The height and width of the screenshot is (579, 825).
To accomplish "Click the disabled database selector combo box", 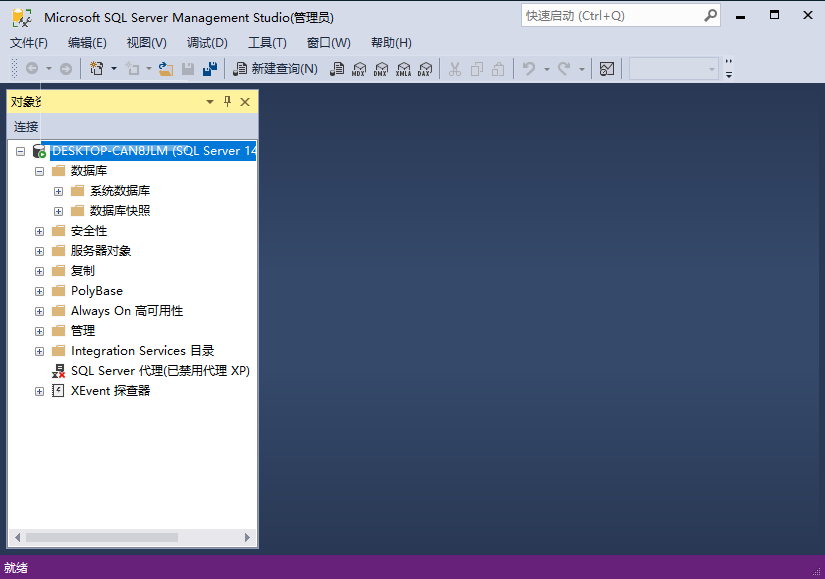I will (x=674, y=68).
